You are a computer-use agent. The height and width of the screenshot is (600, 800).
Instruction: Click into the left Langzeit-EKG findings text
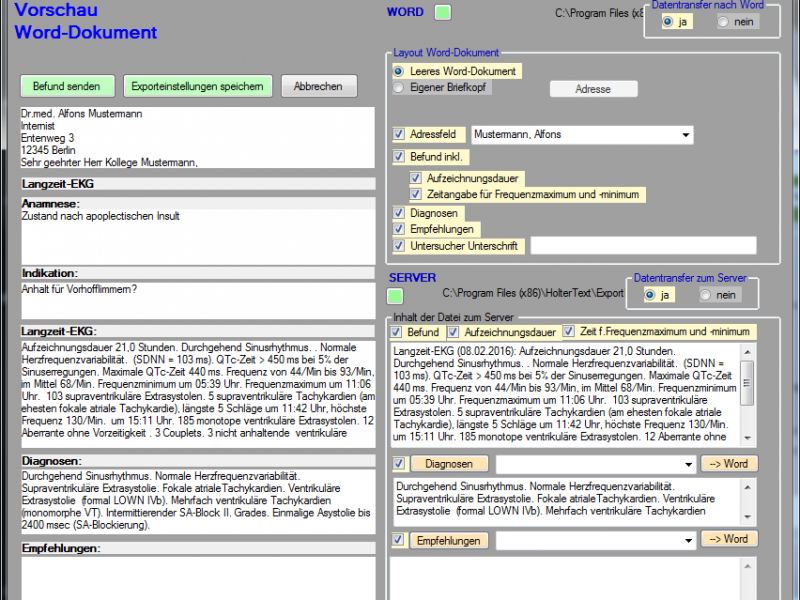click(x=197, y=394)
